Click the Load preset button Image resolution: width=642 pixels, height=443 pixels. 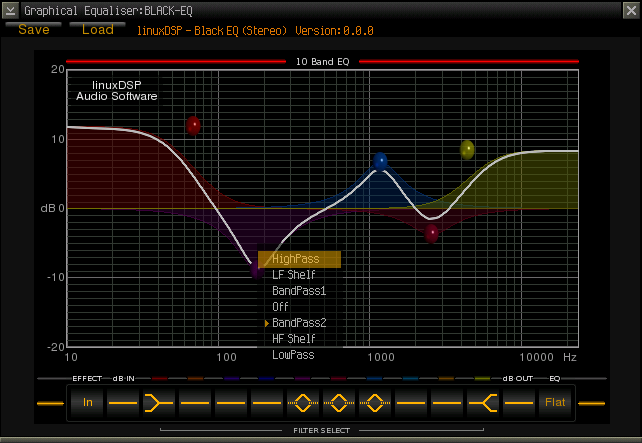coord(97,29)
